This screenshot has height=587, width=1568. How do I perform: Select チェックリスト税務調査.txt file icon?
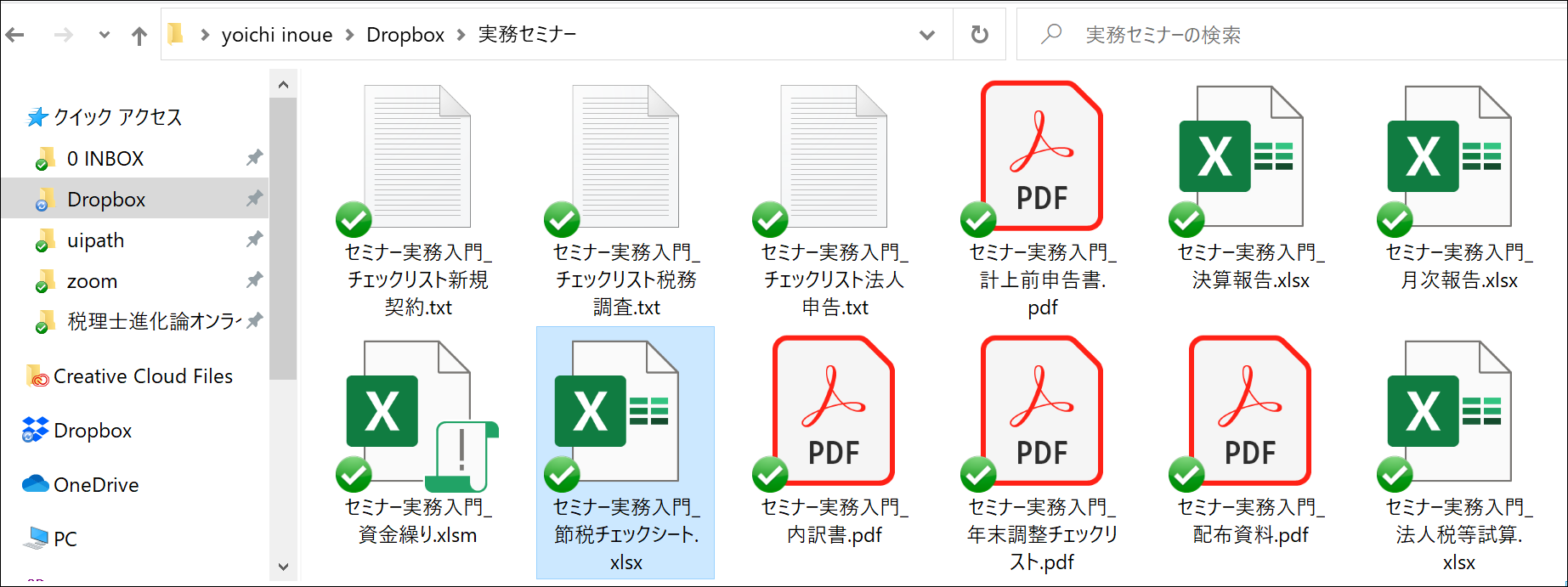tap(625, 156)
